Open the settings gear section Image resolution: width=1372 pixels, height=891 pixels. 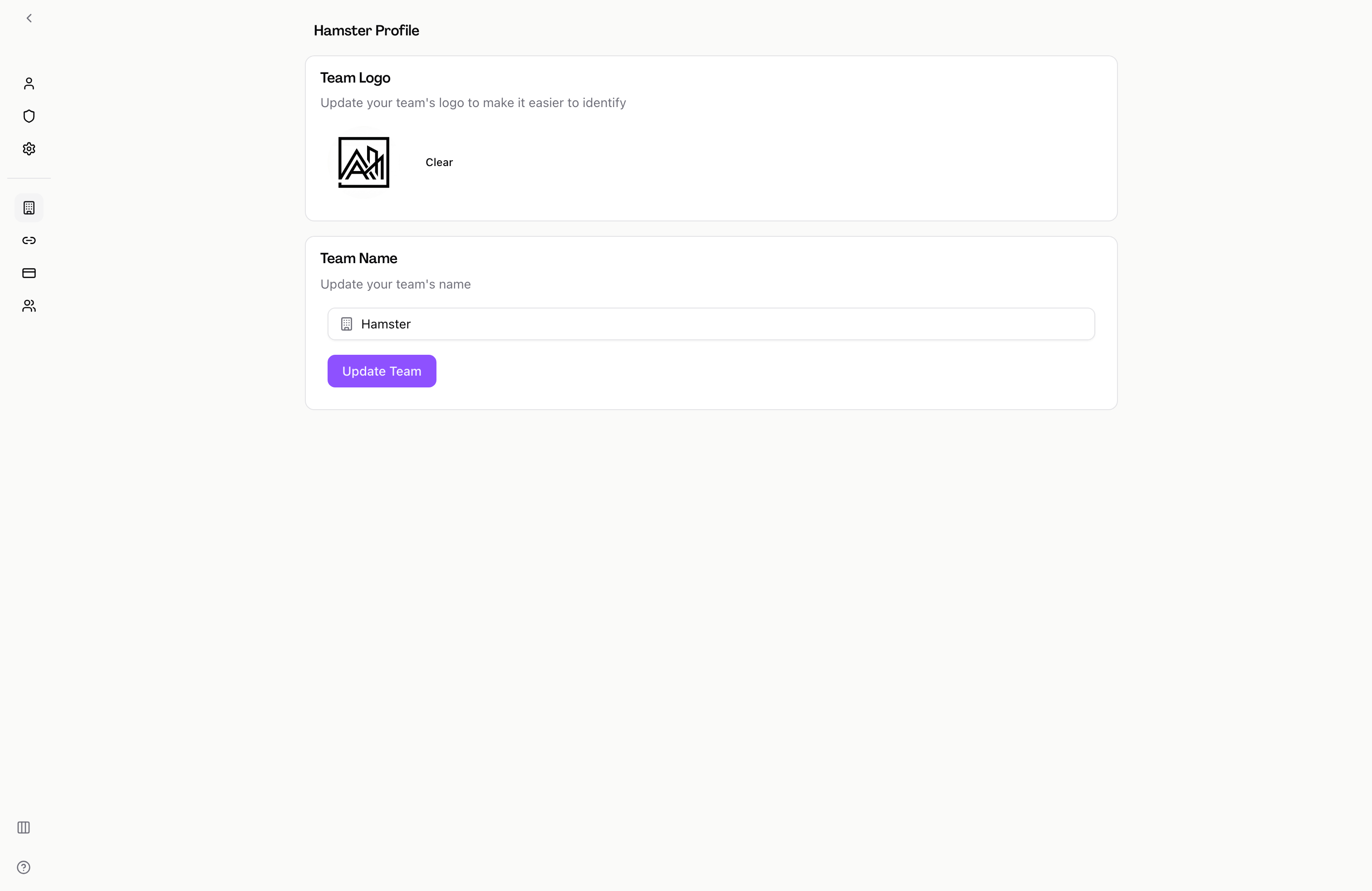(x=29, y=149)
